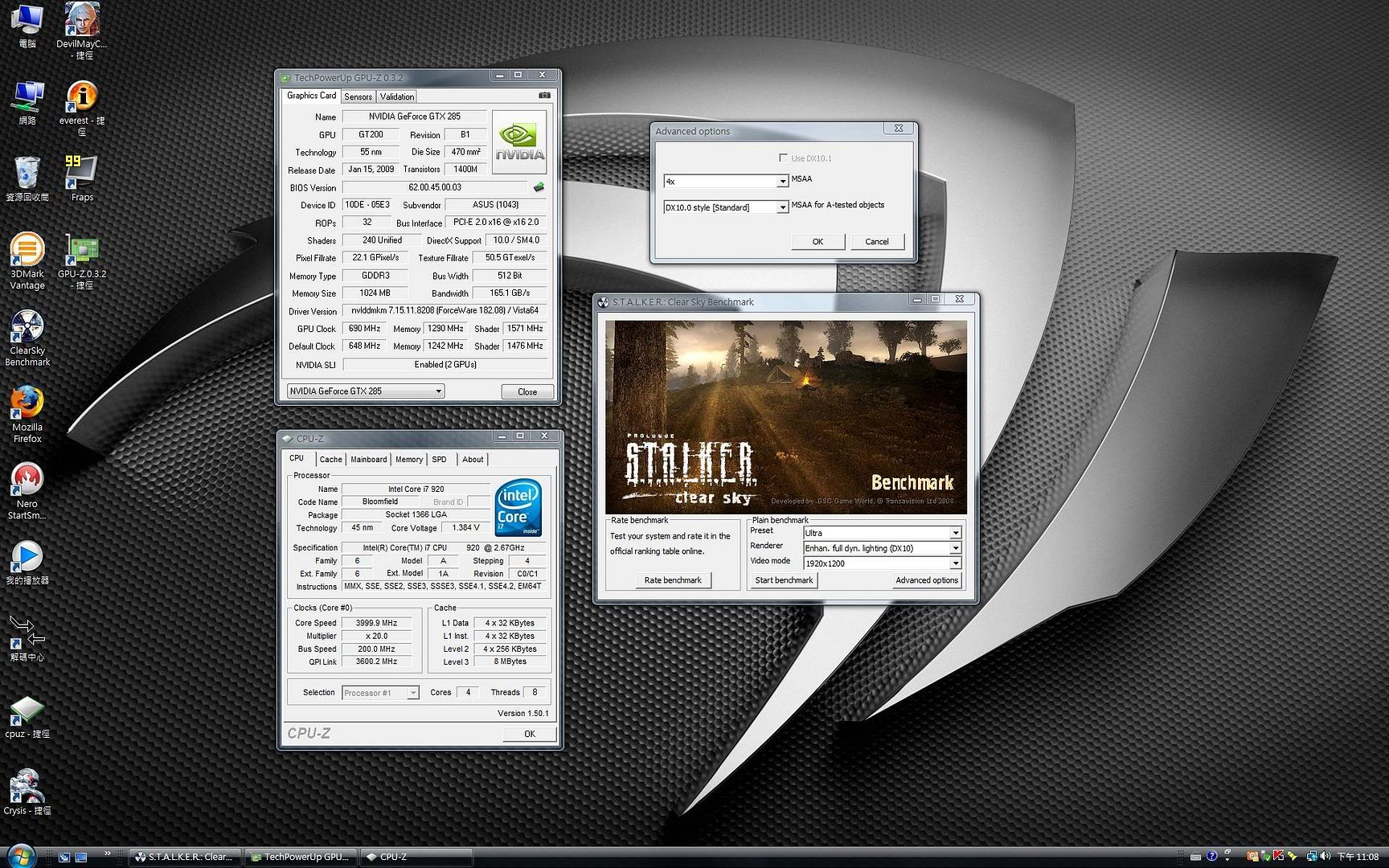Open the Computer icon on desktop
This screenshot has height=868, width=1389.
(27, 26)
